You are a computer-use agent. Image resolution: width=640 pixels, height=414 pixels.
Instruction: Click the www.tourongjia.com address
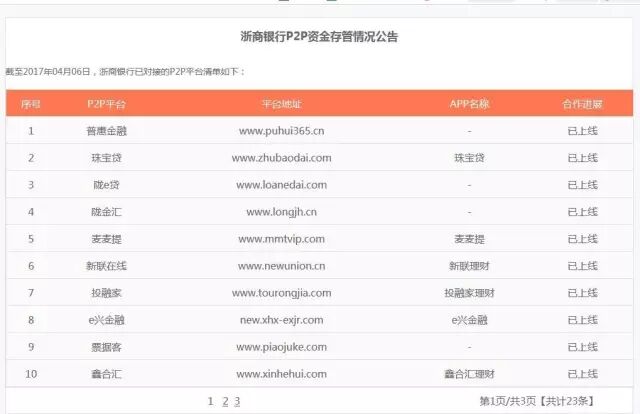coord(282,293)
